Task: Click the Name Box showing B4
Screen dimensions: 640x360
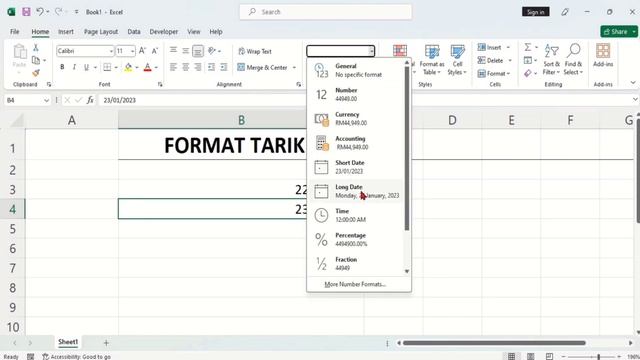Action: [27, 100]
